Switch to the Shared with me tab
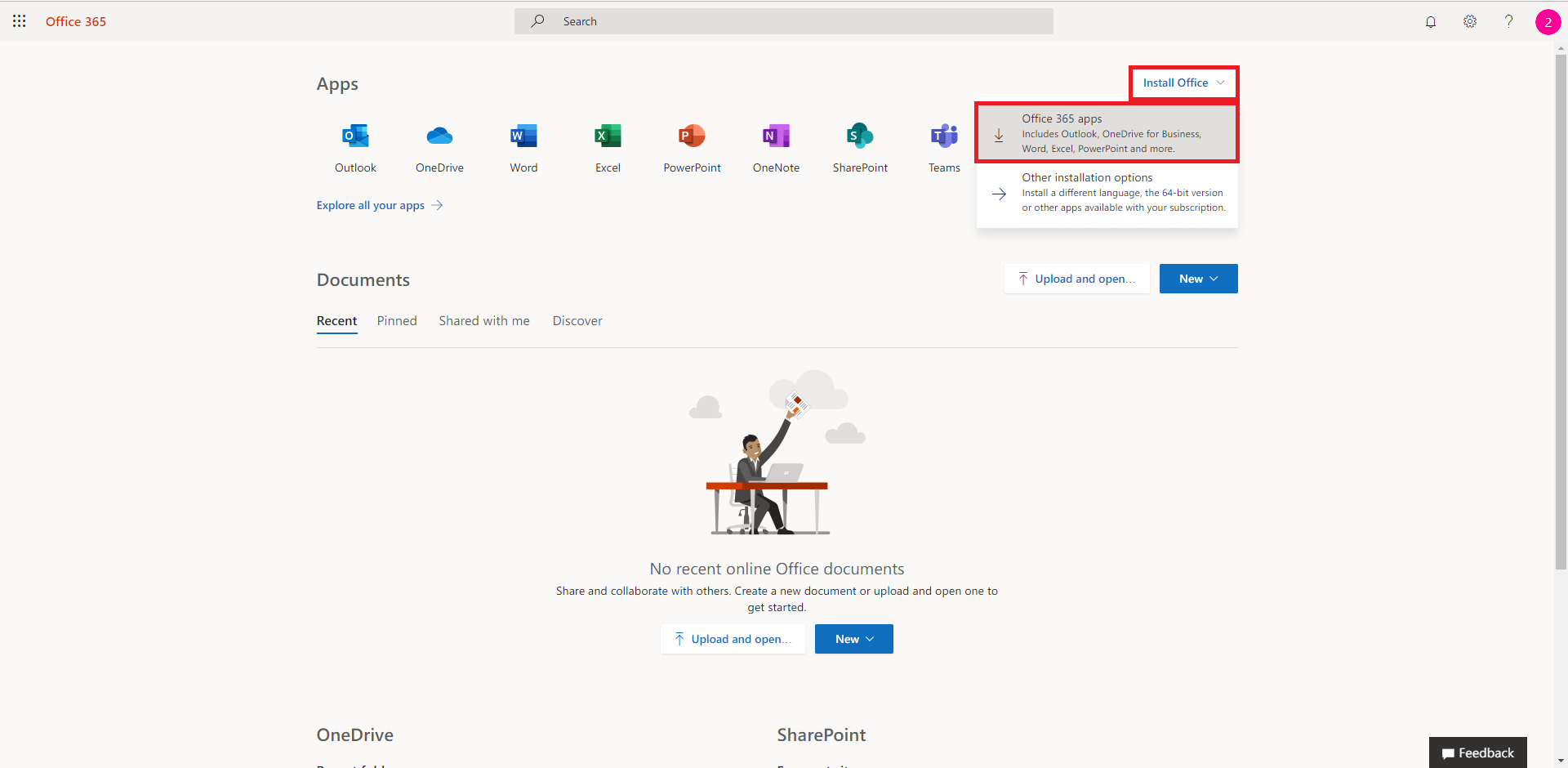 point(484,321)
